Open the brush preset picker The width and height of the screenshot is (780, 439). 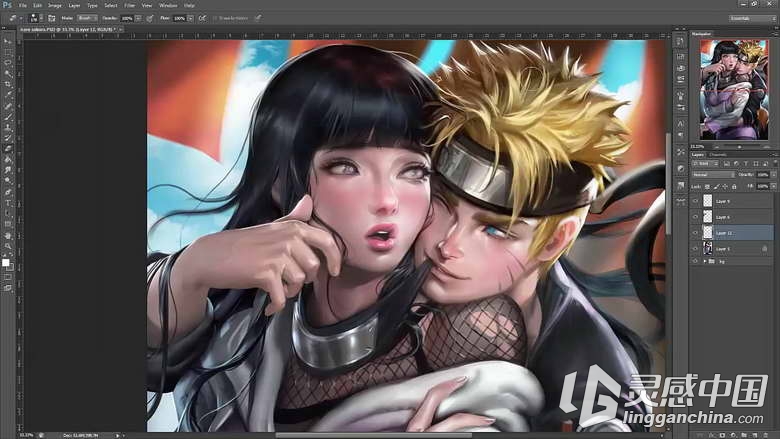(x=35, y=18)
